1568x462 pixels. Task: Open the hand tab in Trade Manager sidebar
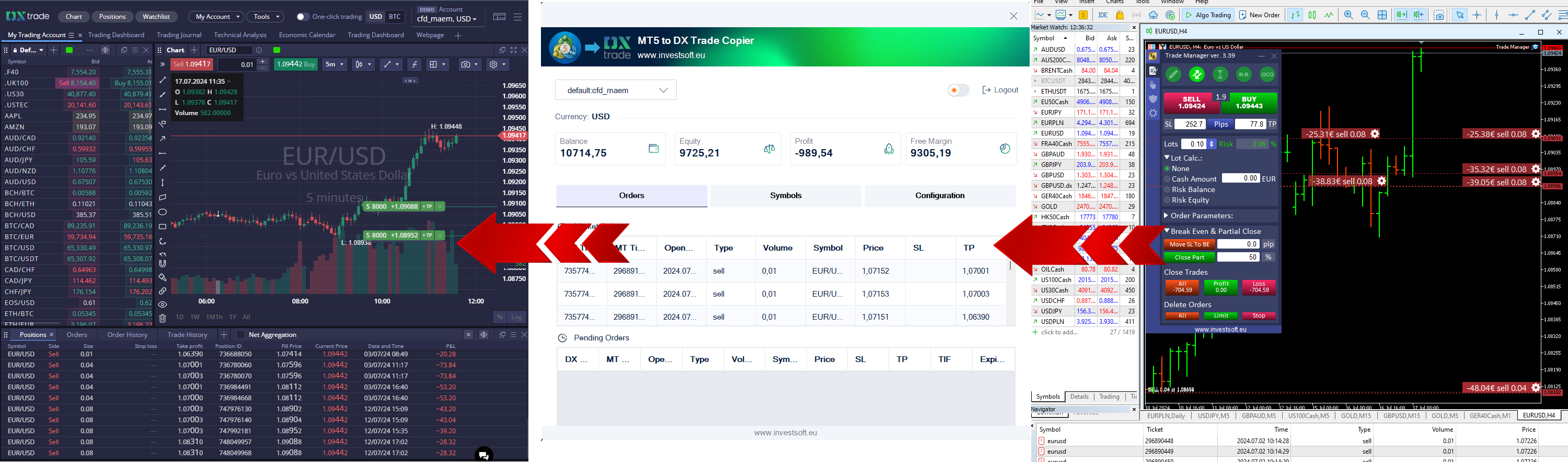[1153, 85]
